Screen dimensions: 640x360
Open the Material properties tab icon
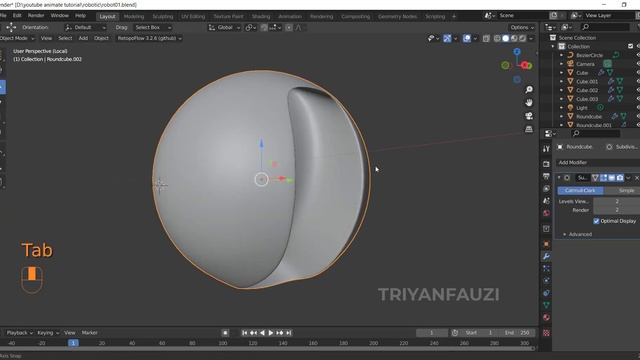point(546,317)
